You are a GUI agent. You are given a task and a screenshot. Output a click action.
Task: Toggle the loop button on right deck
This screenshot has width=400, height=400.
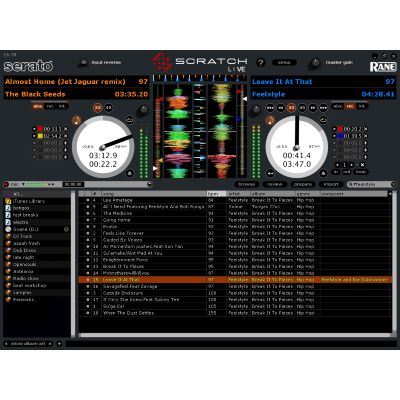point(360,172)
